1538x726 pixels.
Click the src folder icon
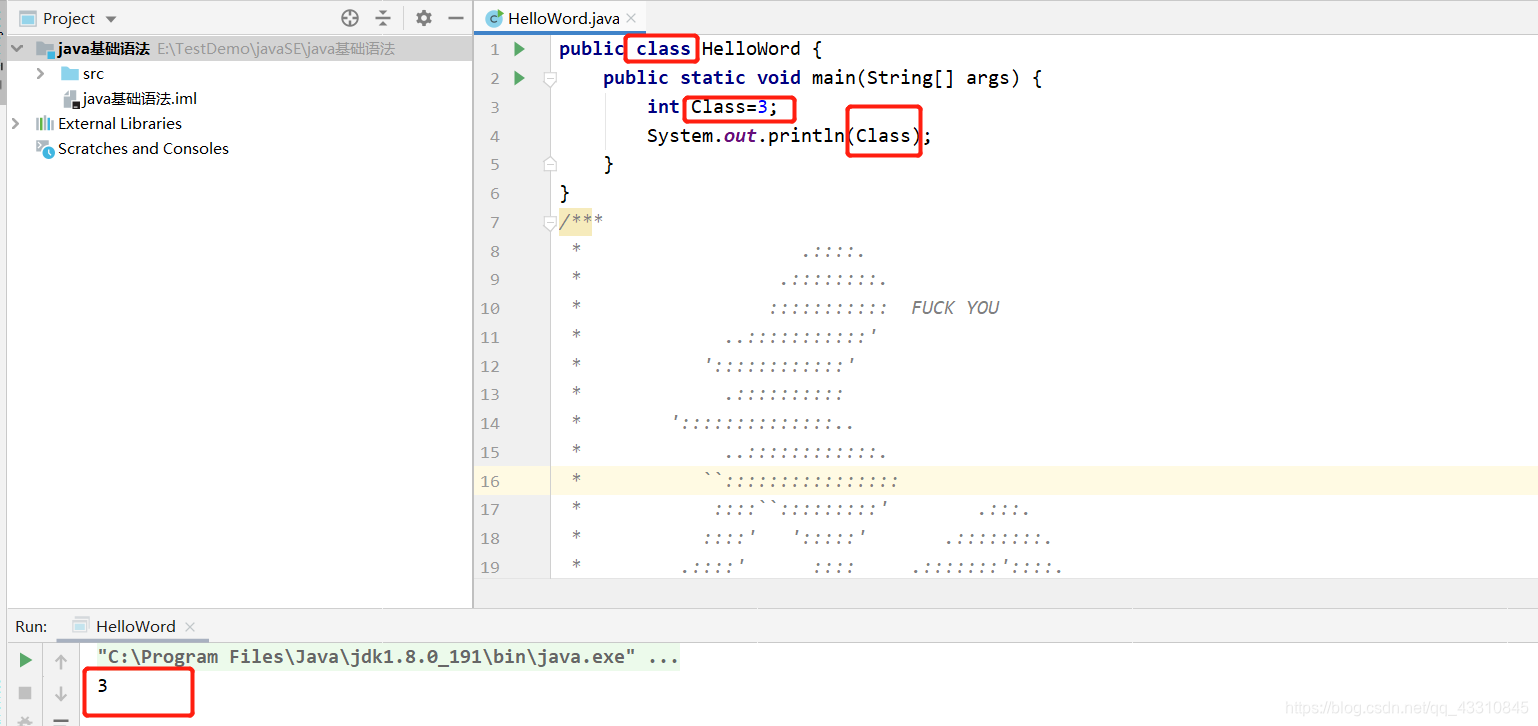click(x=69, y=74)
